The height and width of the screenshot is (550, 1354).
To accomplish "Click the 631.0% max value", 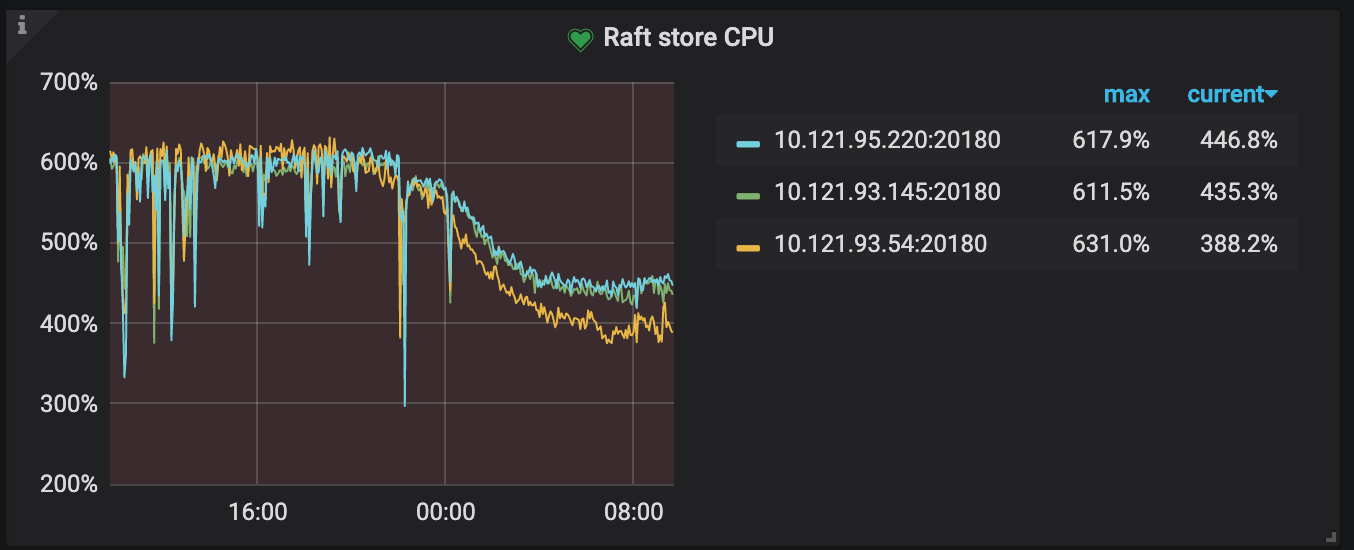I will (1113, 244).
